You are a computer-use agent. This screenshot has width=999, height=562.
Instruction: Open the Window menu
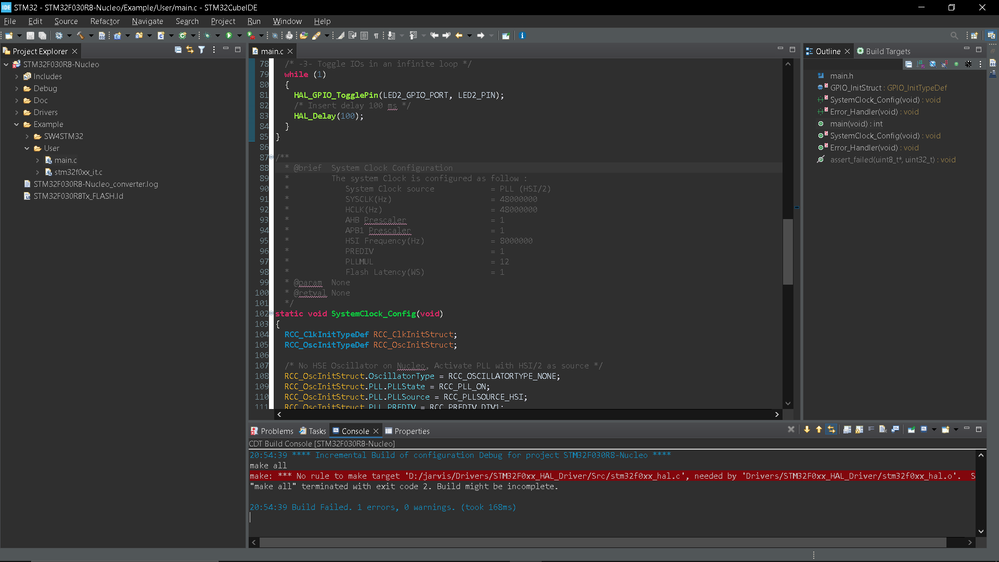[x=287, y=21]
